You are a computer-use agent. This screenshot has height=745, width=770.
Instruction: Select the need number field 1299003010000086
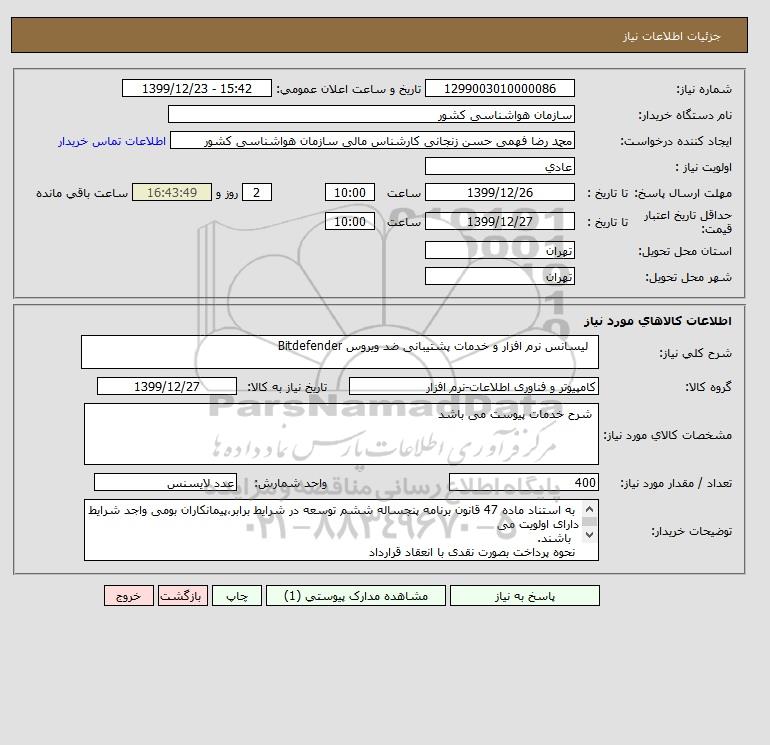click(499, 88)
